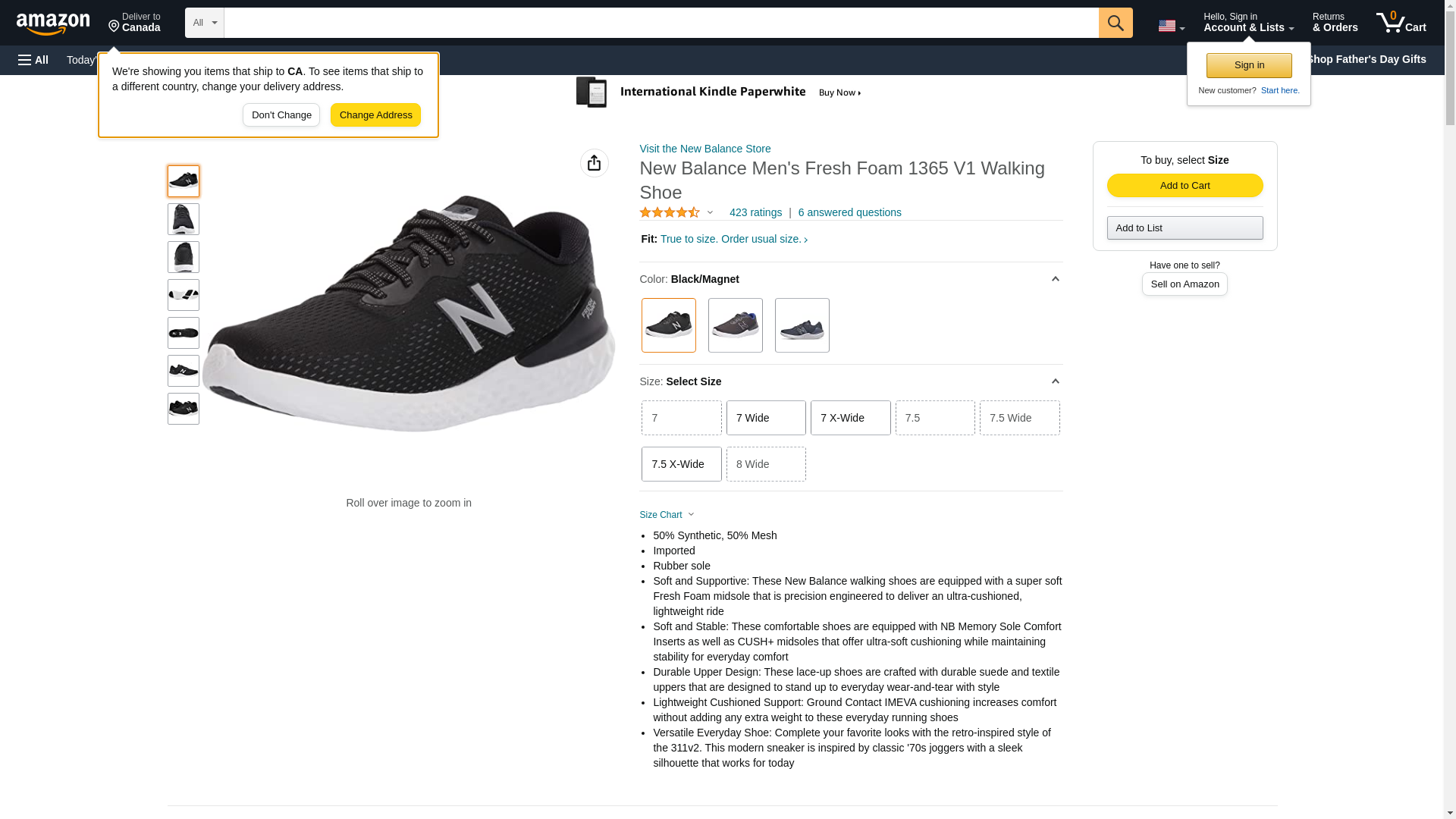Viewport: 1456px width, 819px height.
Task: Click the Add to Cart button
Action: pyautogui.click(x=1184, y=186)
